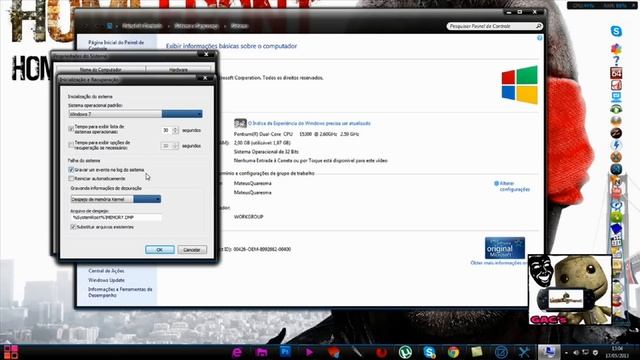Click the second breadcrumb in the address bar
Screen dimensions: 640x360
coord(196,26)
